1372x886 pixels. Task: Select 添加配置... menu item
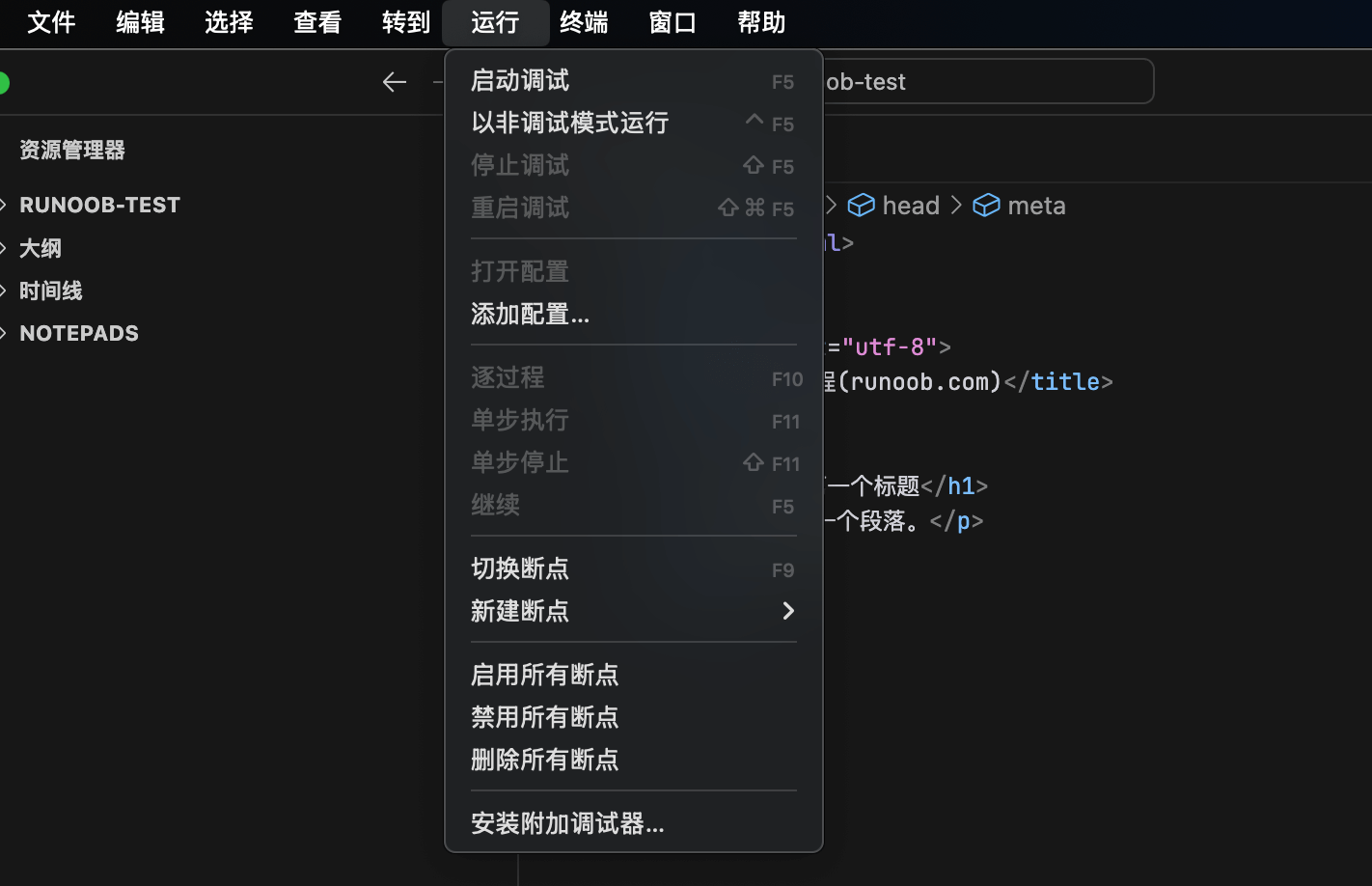pyautogui.click(x=530, y=315)
